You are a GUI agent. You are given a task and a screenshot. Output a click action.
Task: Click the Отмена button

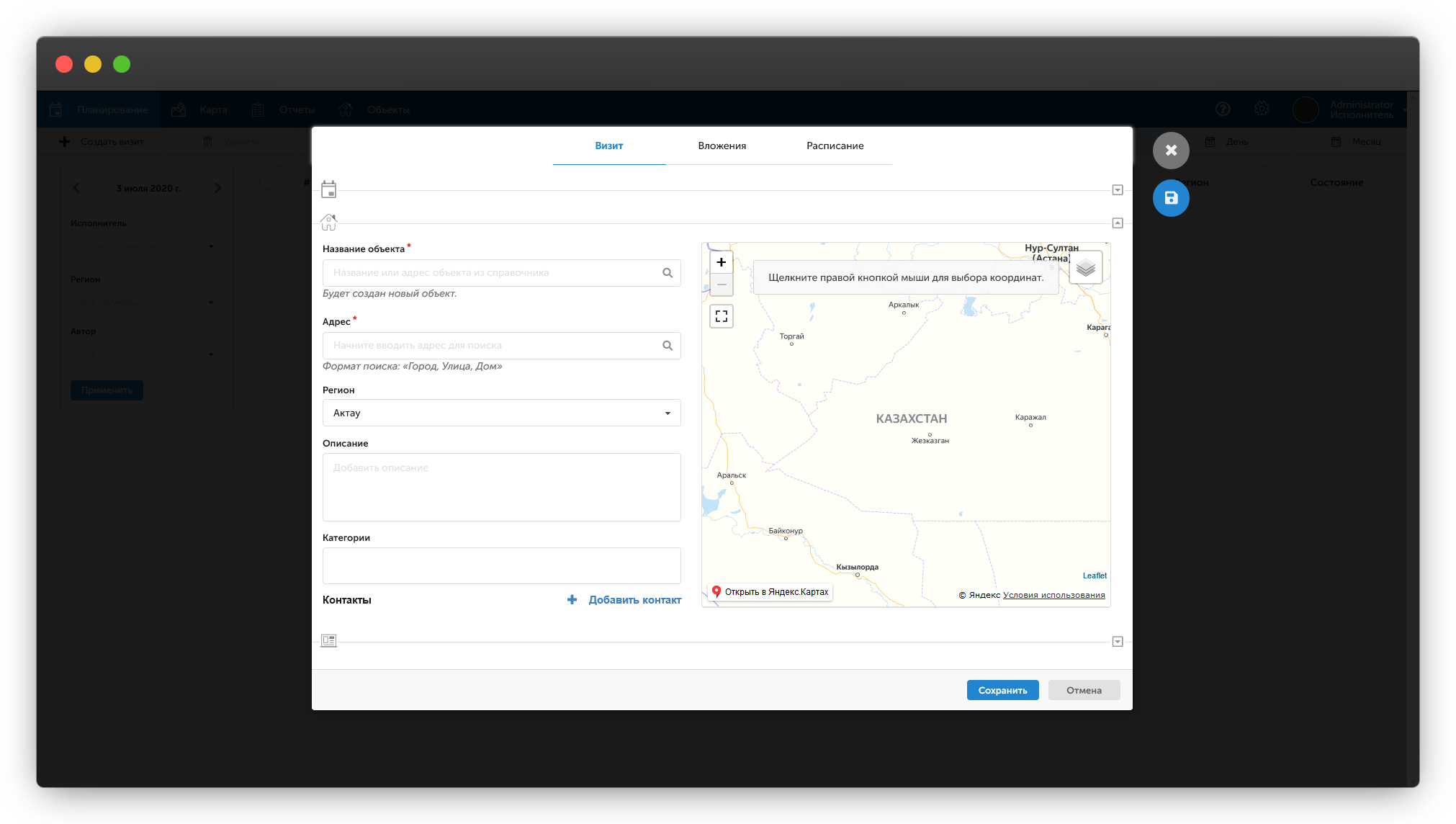tap(1084, 690)
